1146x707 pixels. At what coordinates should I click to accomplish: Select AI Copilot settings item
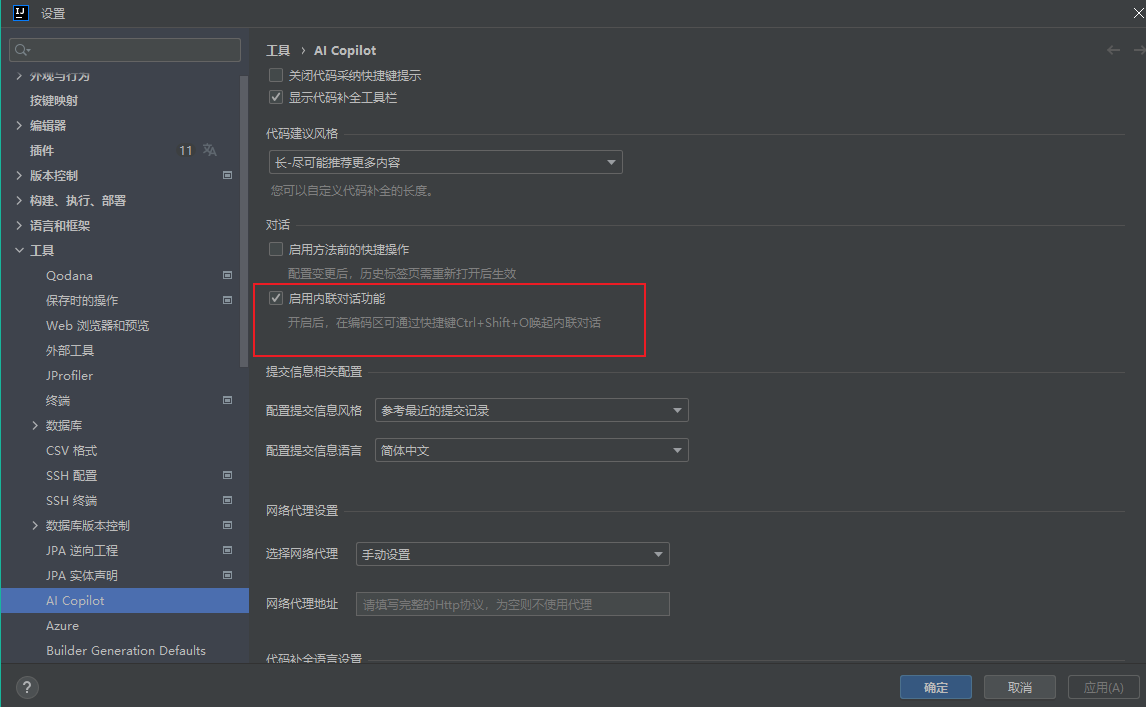pyautogui.click(x=125, y=600)
